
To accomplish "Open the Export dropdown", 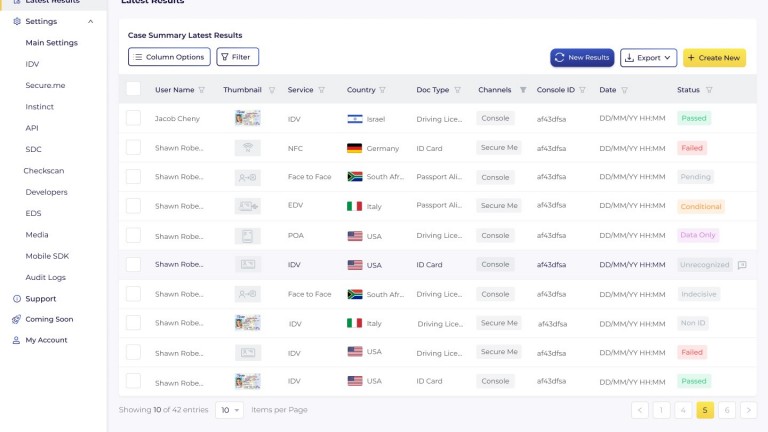I will pos(648,58).
